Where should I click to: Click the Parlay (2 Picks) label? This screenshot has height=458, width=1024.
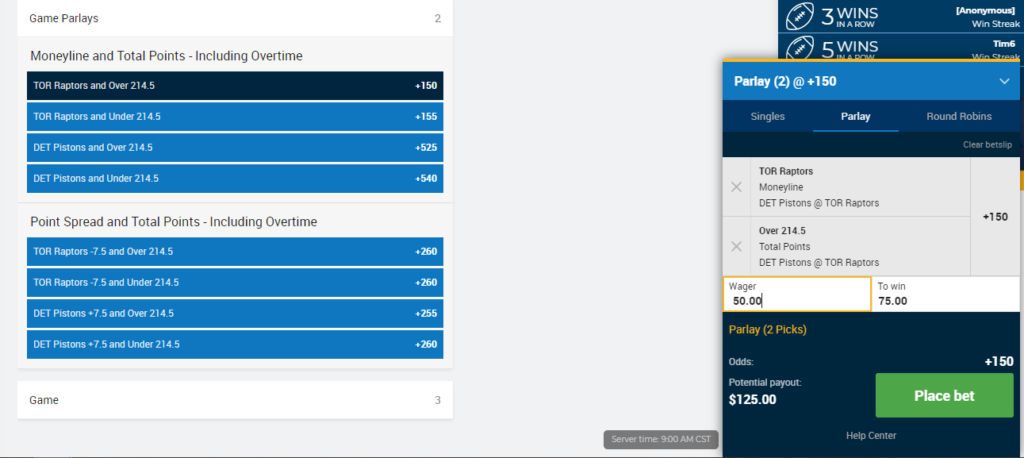pyautogui.click(x=767, y=330)
